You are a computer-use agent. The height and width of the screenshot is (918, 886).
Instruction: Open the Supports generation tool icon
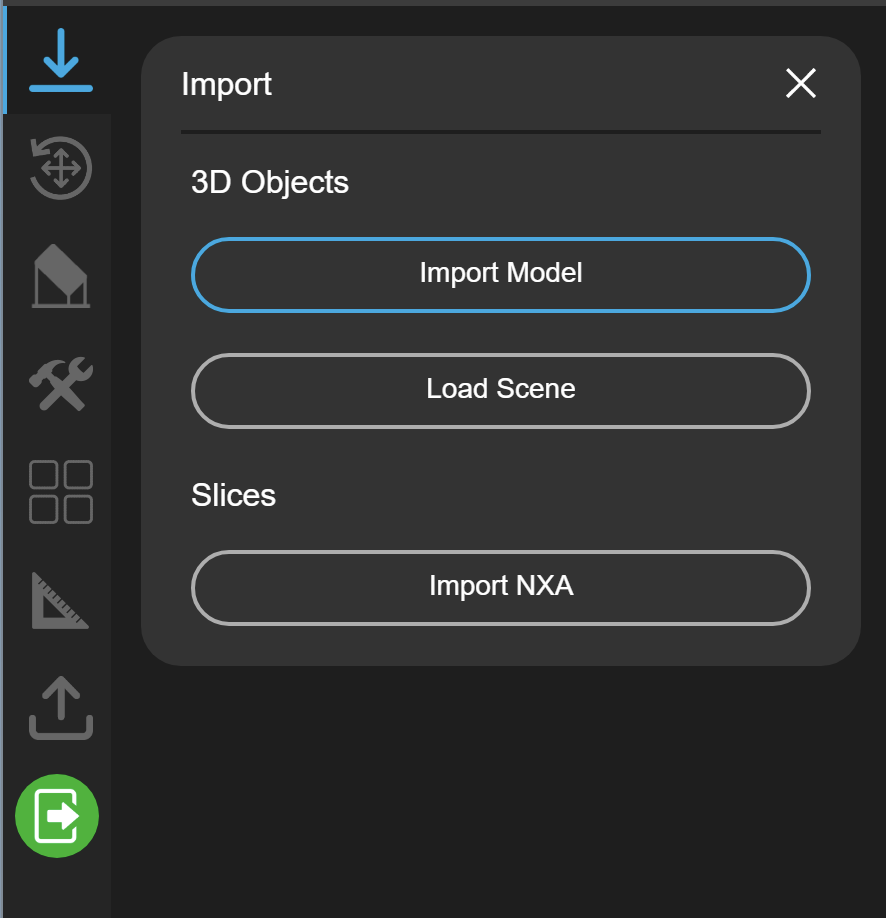point(61,276)
